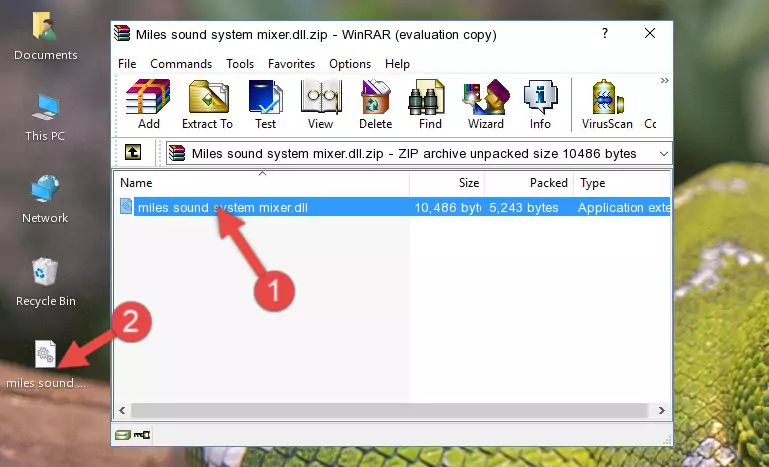Screen dimensions: 769x467
Task: Launch the Wizard tool
Action: point(486,104)
